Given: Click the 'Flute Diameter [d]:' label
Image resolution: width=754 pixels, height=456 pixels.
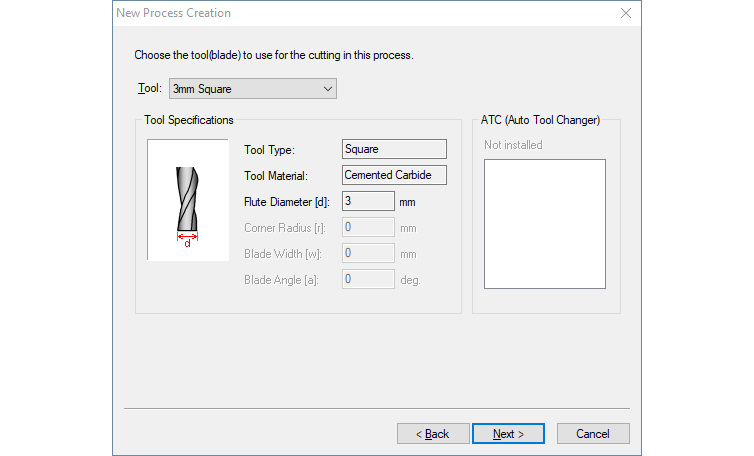Looking at the screenshot, I should [x=286, y=202].
